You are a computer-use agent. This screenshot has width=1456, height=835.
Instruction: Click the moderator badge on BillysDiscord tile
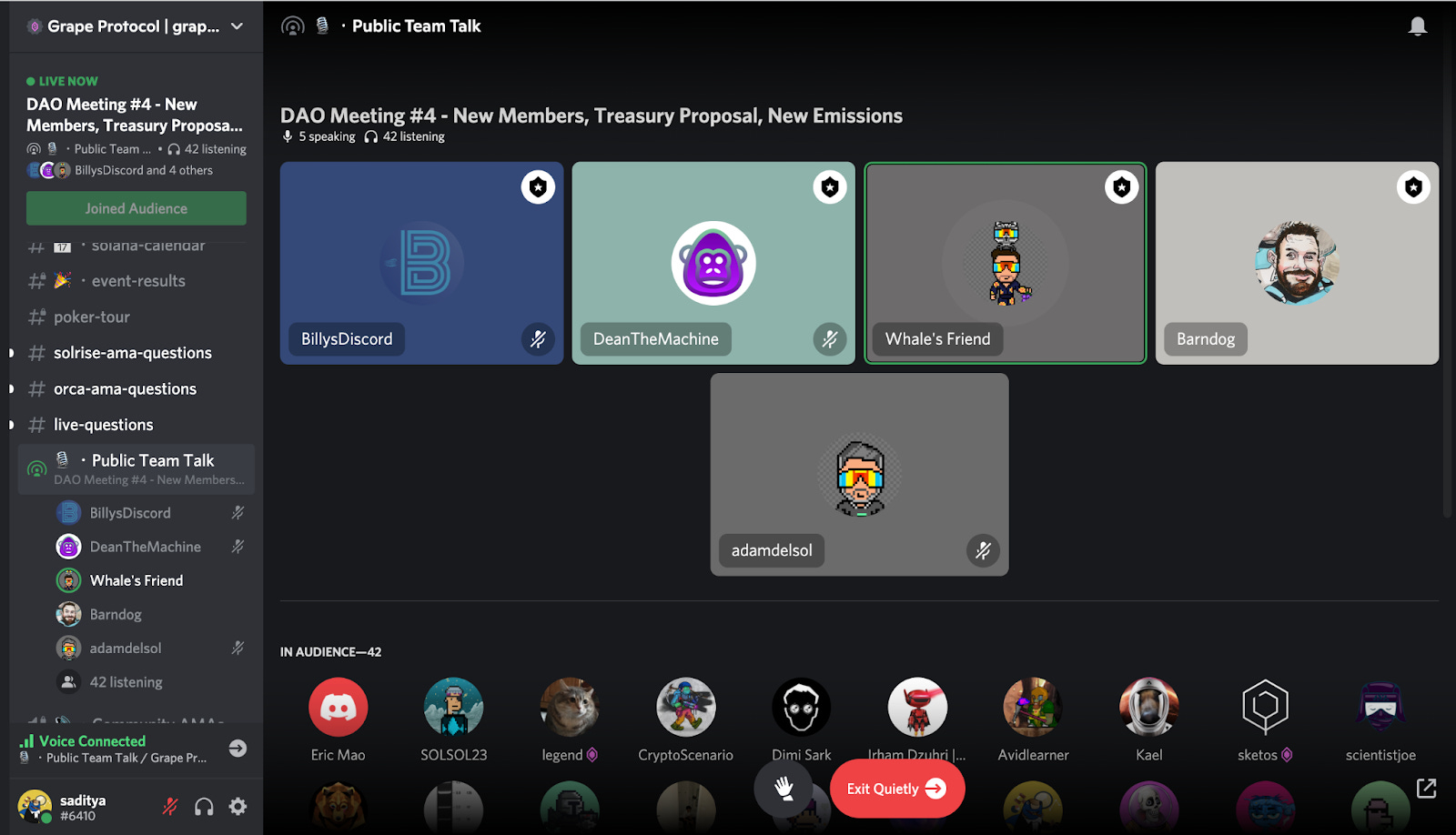[538, 187]
